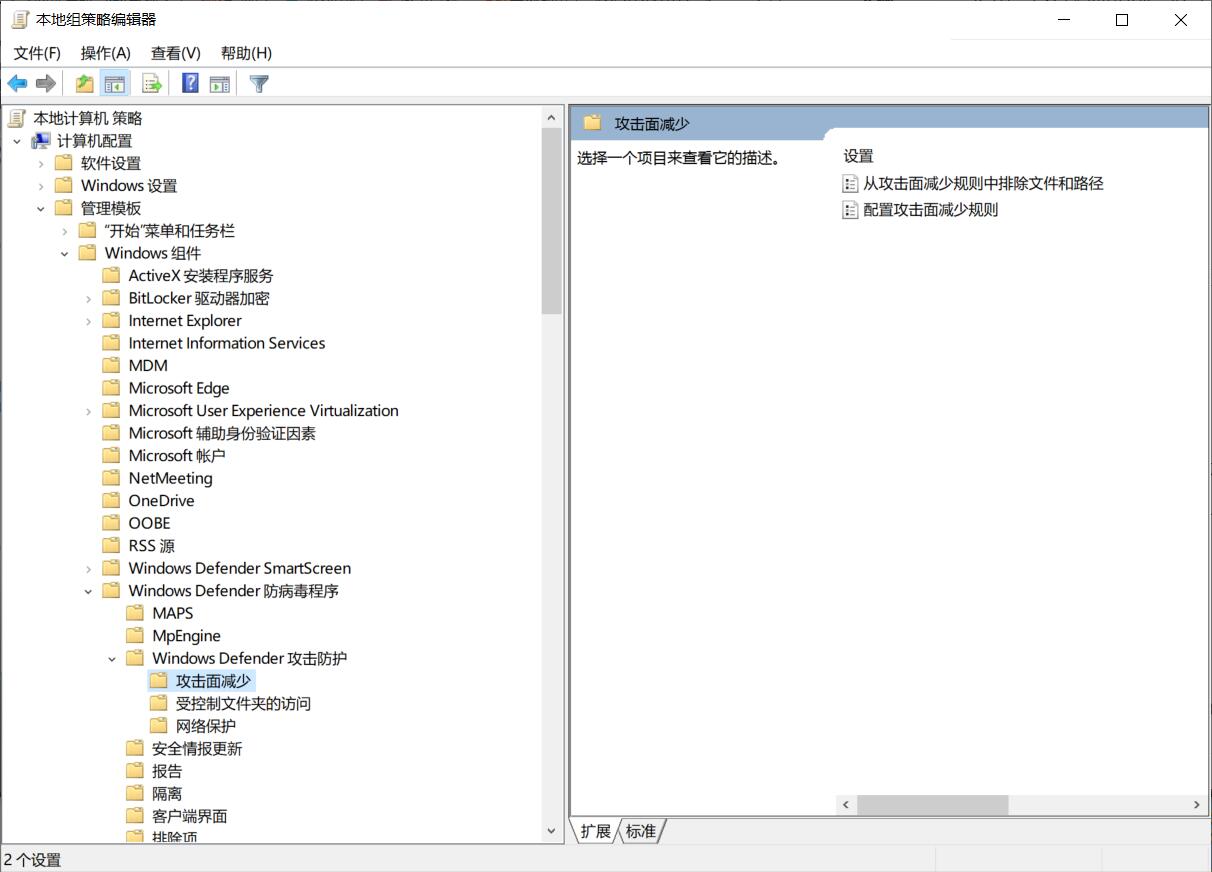Select the 配置攻击面减少规则 setting
The height and width of the screenshot is (872, 1212).
pyautogui.click(x=930, y=210)
